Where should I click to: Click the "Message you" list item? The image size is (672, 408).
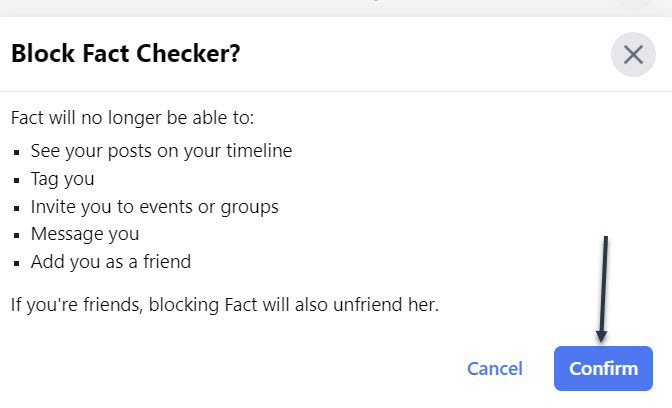tap(85, 234)
